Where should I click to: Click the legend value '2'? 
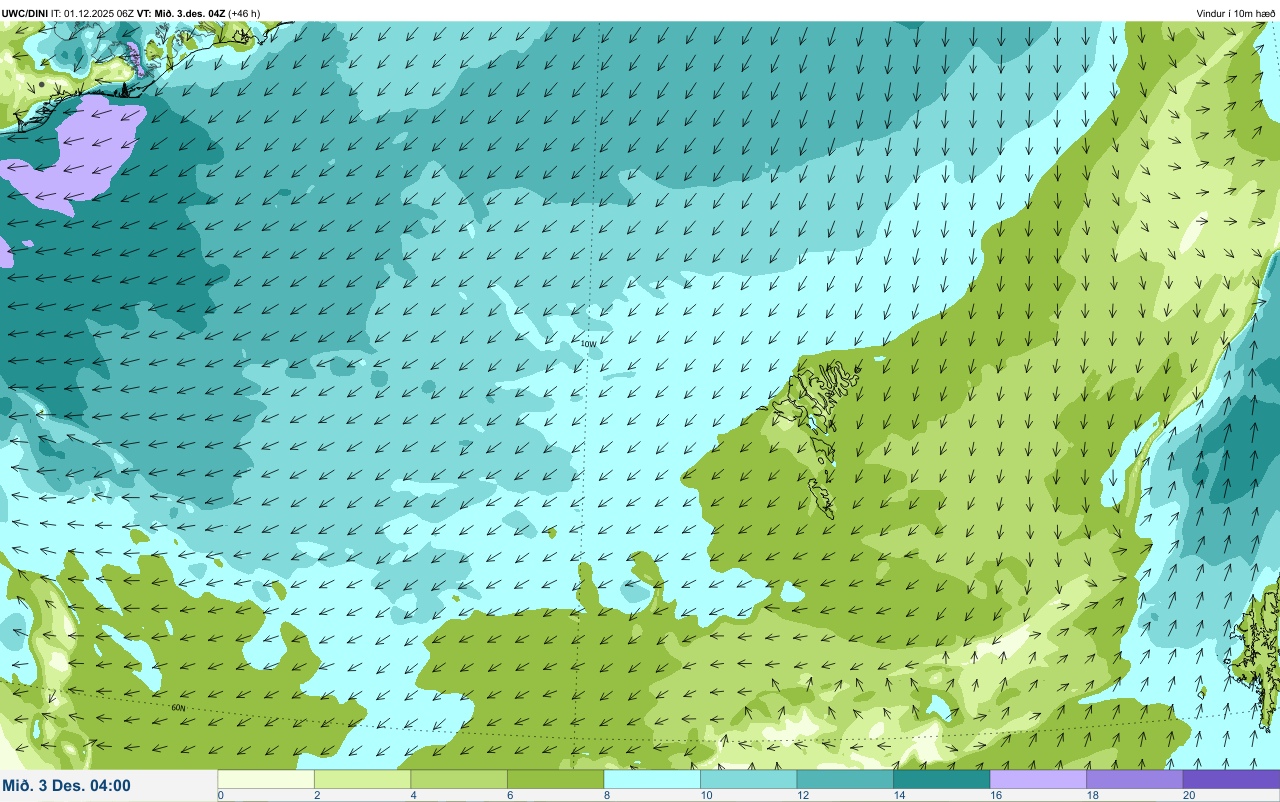pyautogui.click(x=315, y=796)
